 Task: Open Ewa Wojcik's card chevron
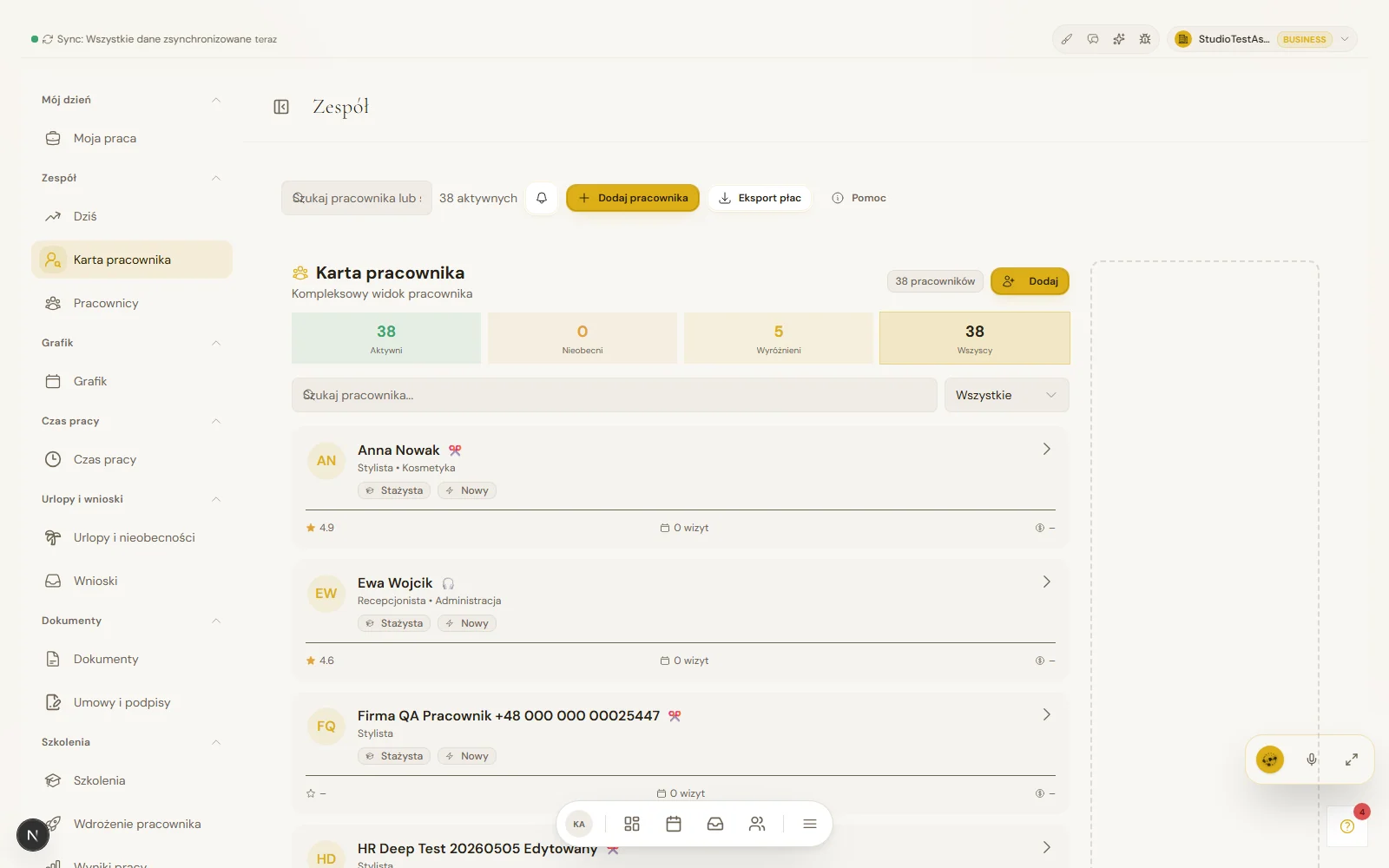pos(1047,582)
